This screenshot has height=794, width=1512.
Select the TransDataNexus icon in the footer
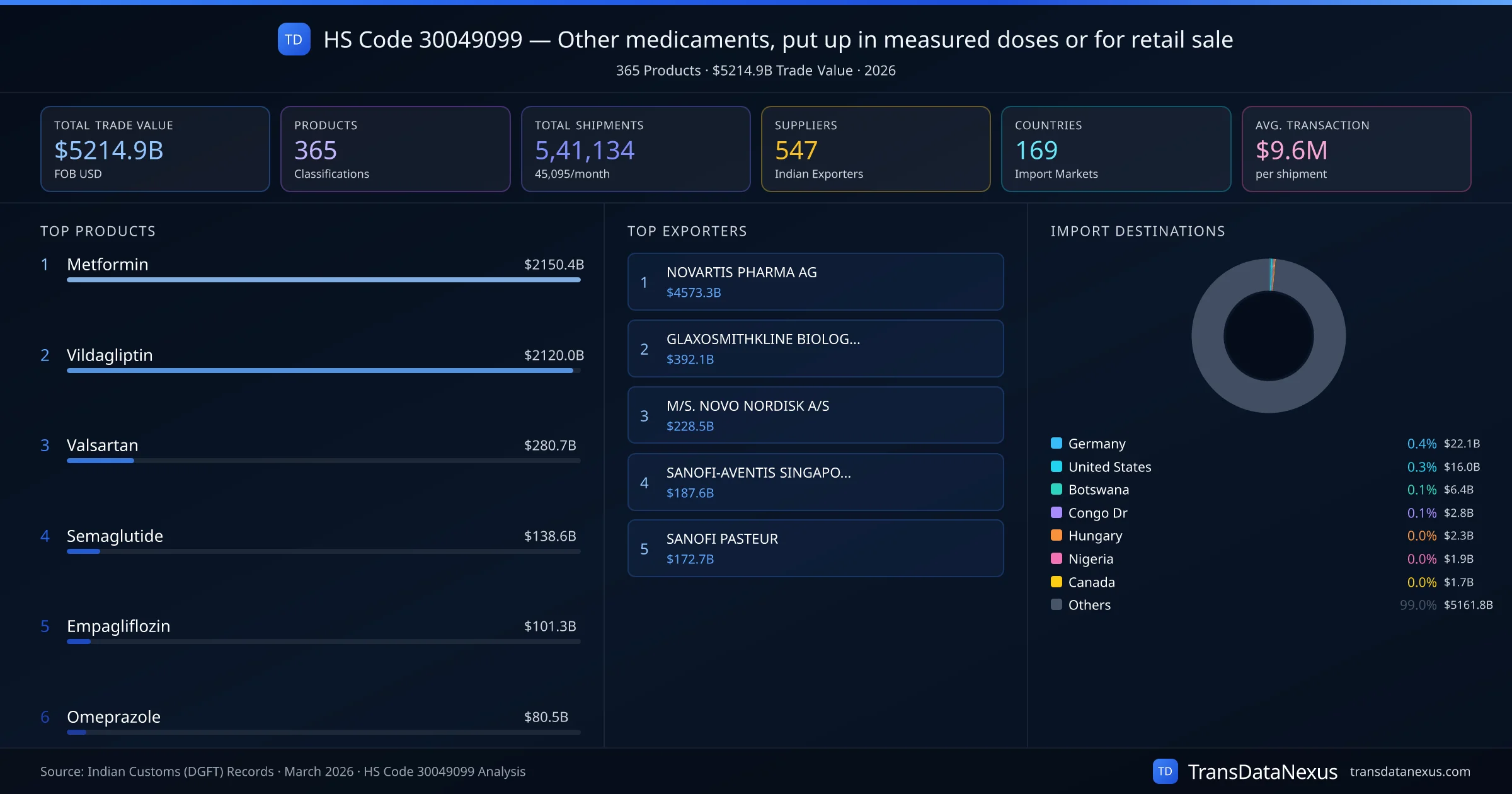(x=1165, y=771)
